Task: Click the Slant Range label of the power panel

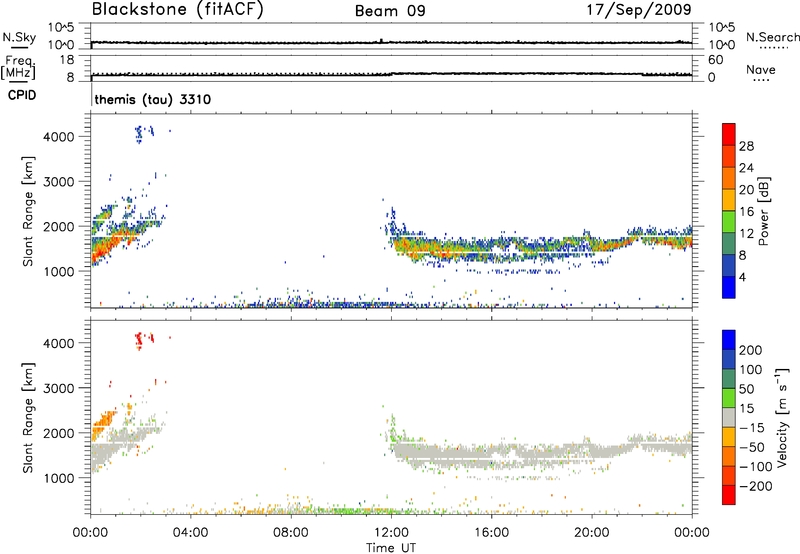Action: [28, 211]
